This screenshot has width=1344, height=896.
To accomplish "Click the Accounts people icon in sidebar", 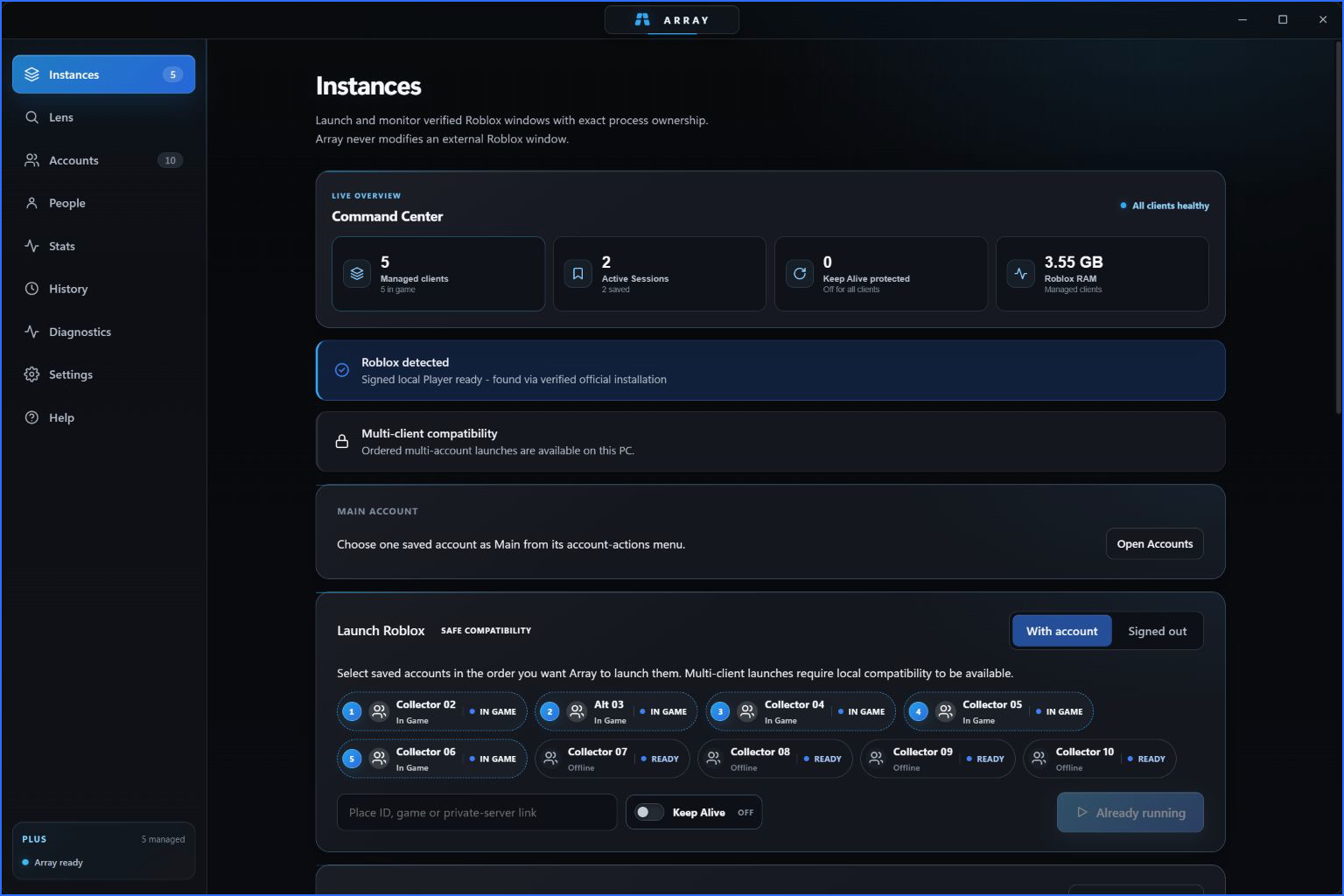I will [31, 160].
